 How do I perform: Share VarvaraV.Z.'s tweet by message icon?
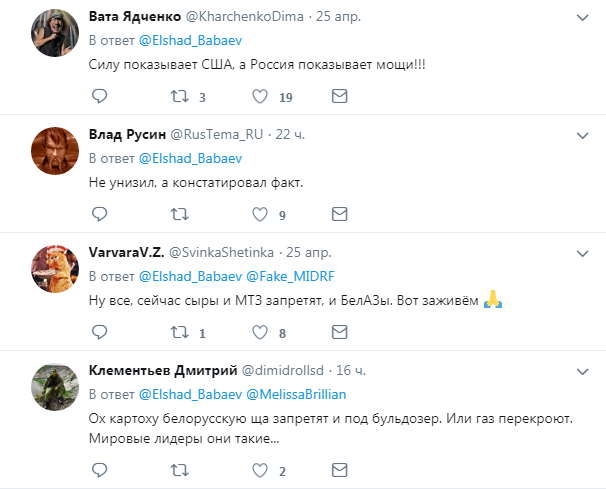coord(339,332)
